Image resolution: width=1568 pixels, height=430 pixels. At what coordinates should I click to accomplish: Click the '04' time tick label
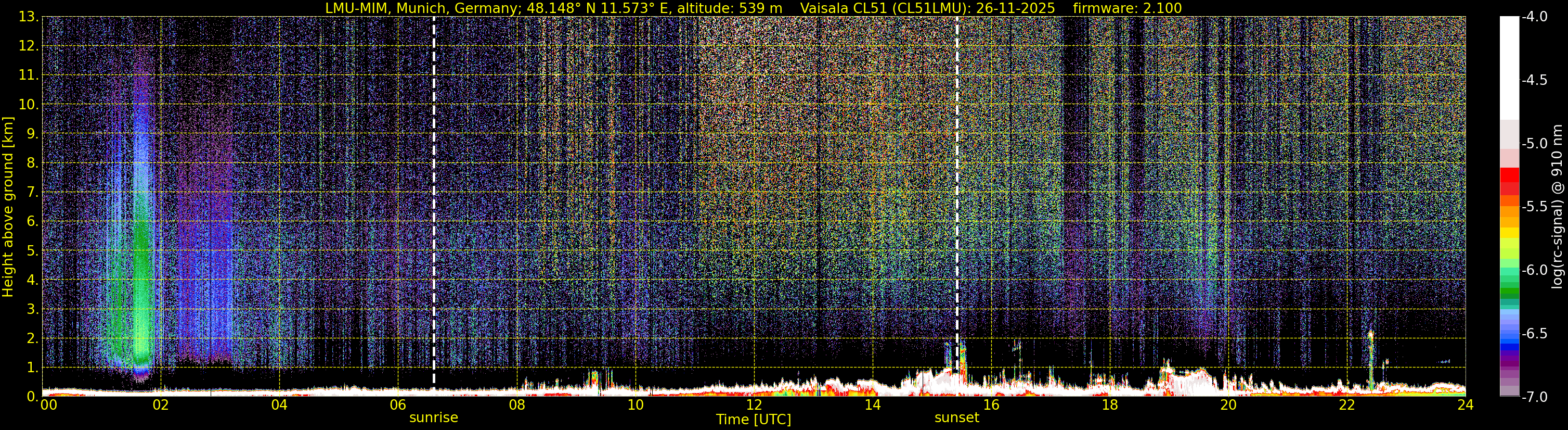point(279,404)
